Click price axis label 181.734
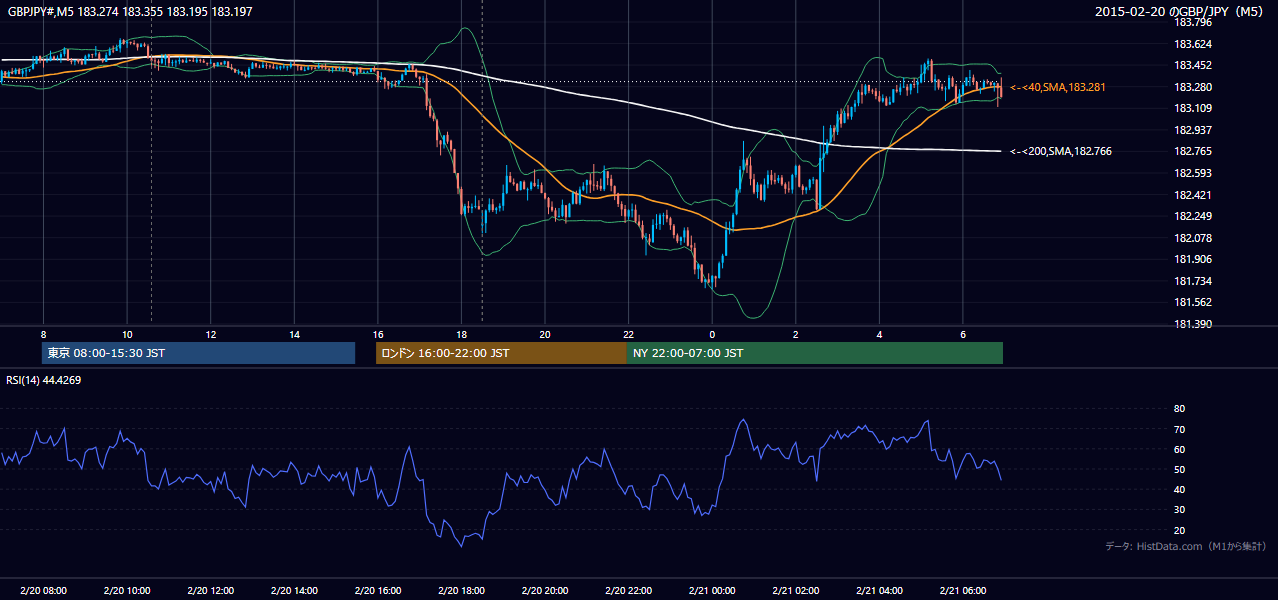 (x=1192, y=281)
